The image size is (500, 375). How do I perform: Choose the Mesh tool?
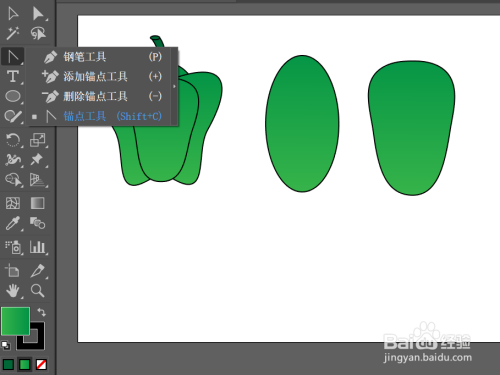click(x=13, y=203)
